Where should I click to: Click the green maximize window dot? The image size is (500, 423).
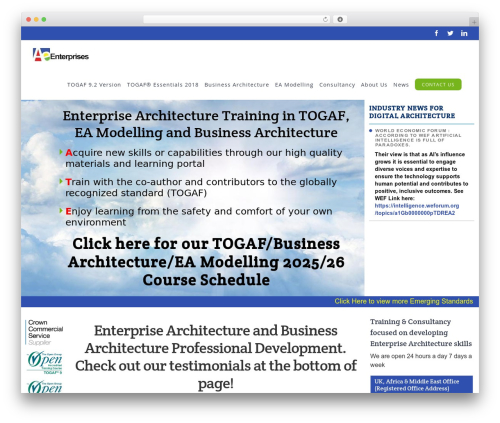pyautogui.click(x=44, y=19)
